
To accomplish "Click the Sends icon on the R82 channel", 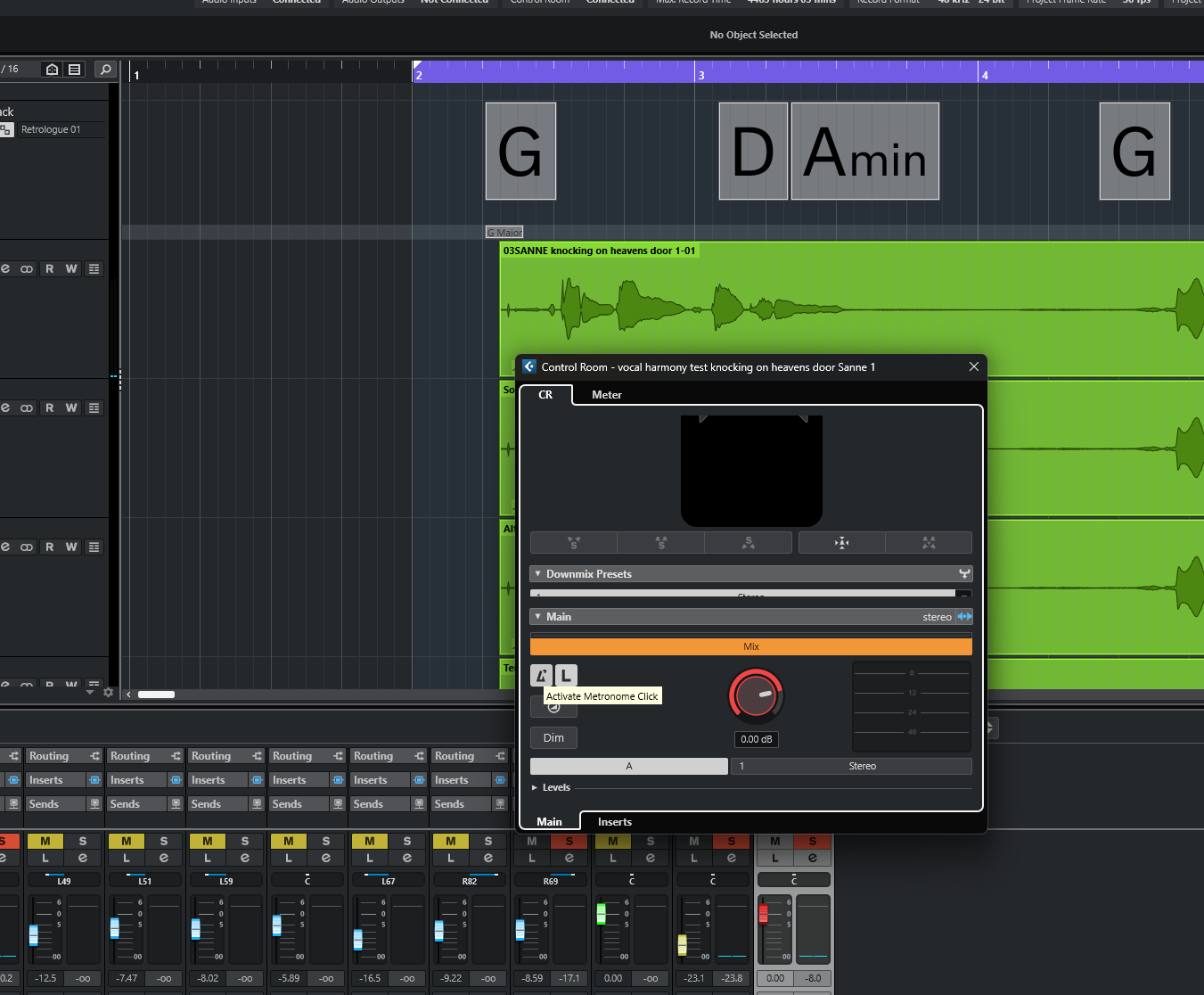I will tap(500, 804).
